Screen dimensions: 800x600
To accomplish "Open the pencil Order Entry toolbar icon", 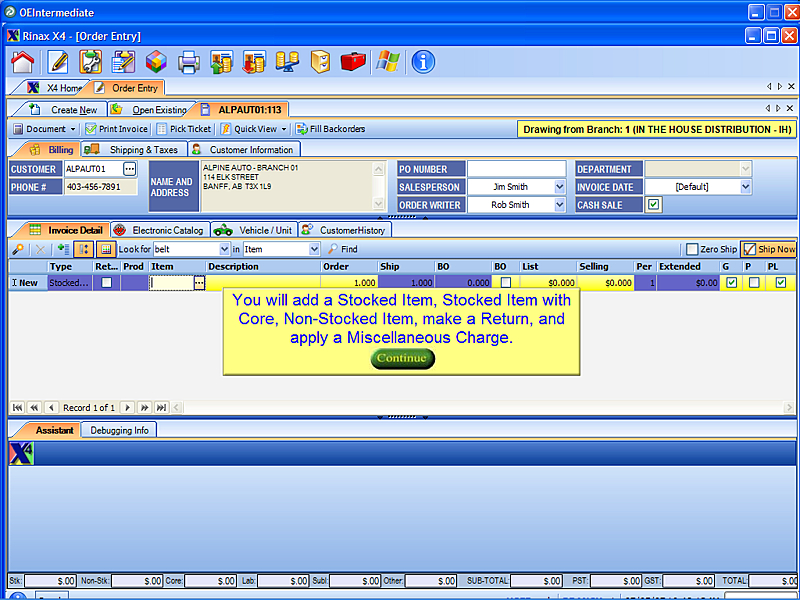I will [58, 62].
